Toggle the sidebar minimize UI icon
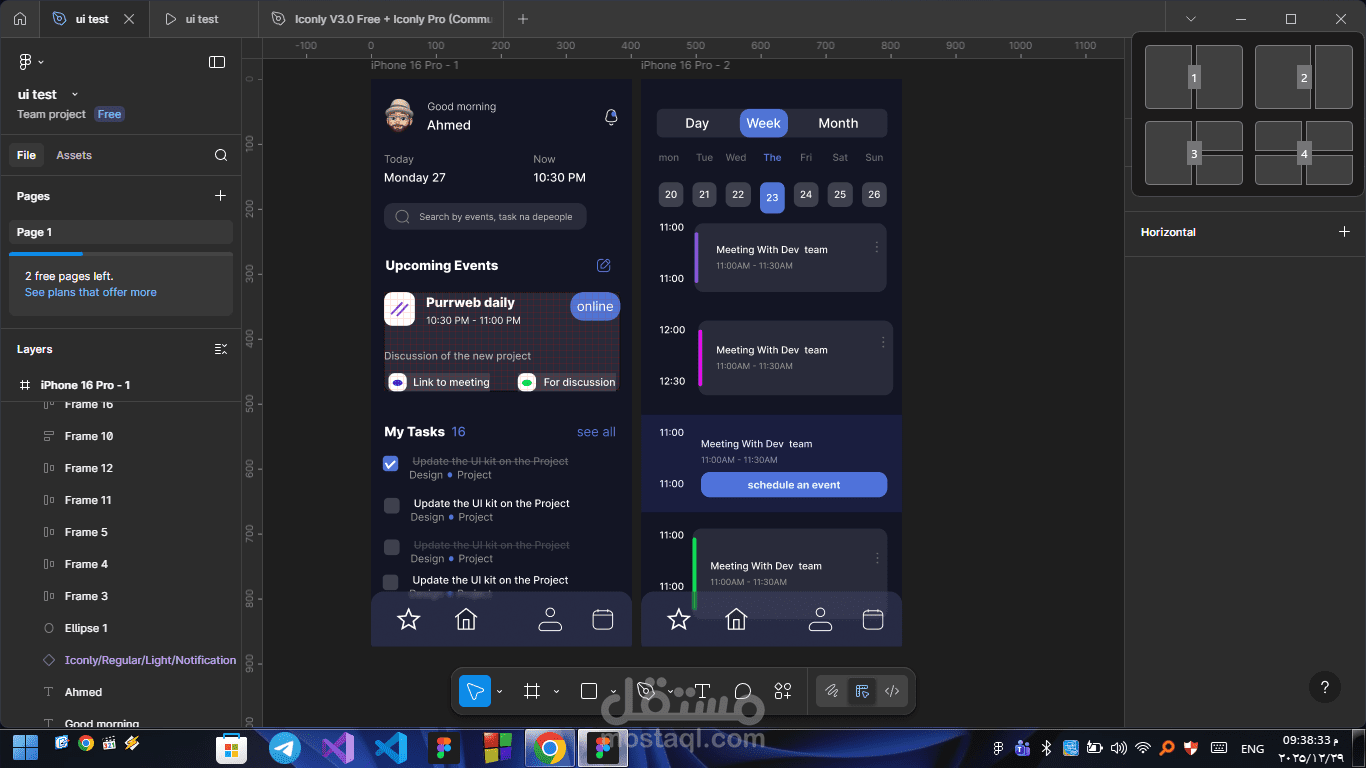The image size is (1366, 768). pyautogui.click(x=217, y=62)
